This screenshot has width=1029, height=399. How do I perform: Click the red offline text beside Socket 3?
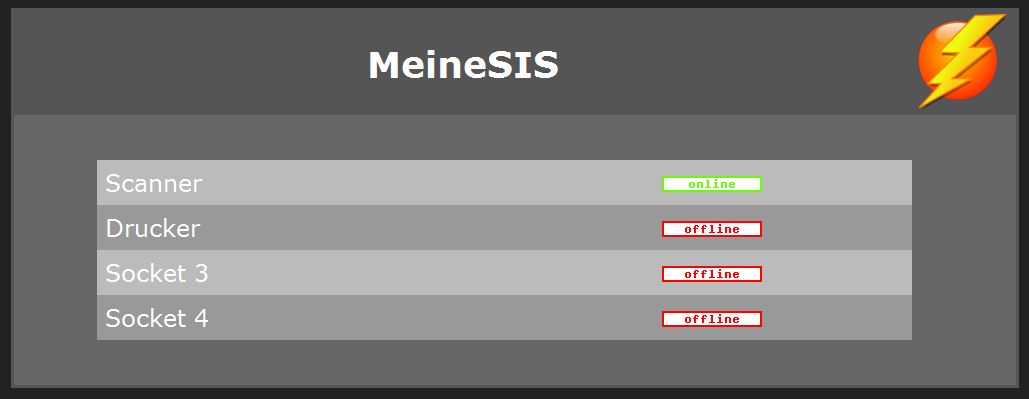pyautogui.click(x=712, y=274)
